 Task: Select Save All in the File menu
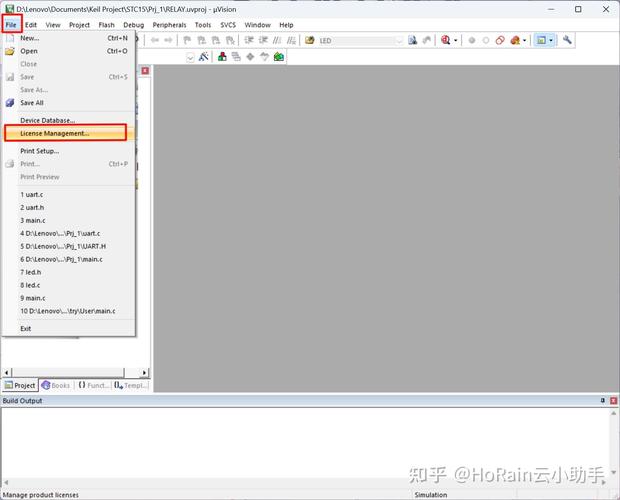pos(69,103)
